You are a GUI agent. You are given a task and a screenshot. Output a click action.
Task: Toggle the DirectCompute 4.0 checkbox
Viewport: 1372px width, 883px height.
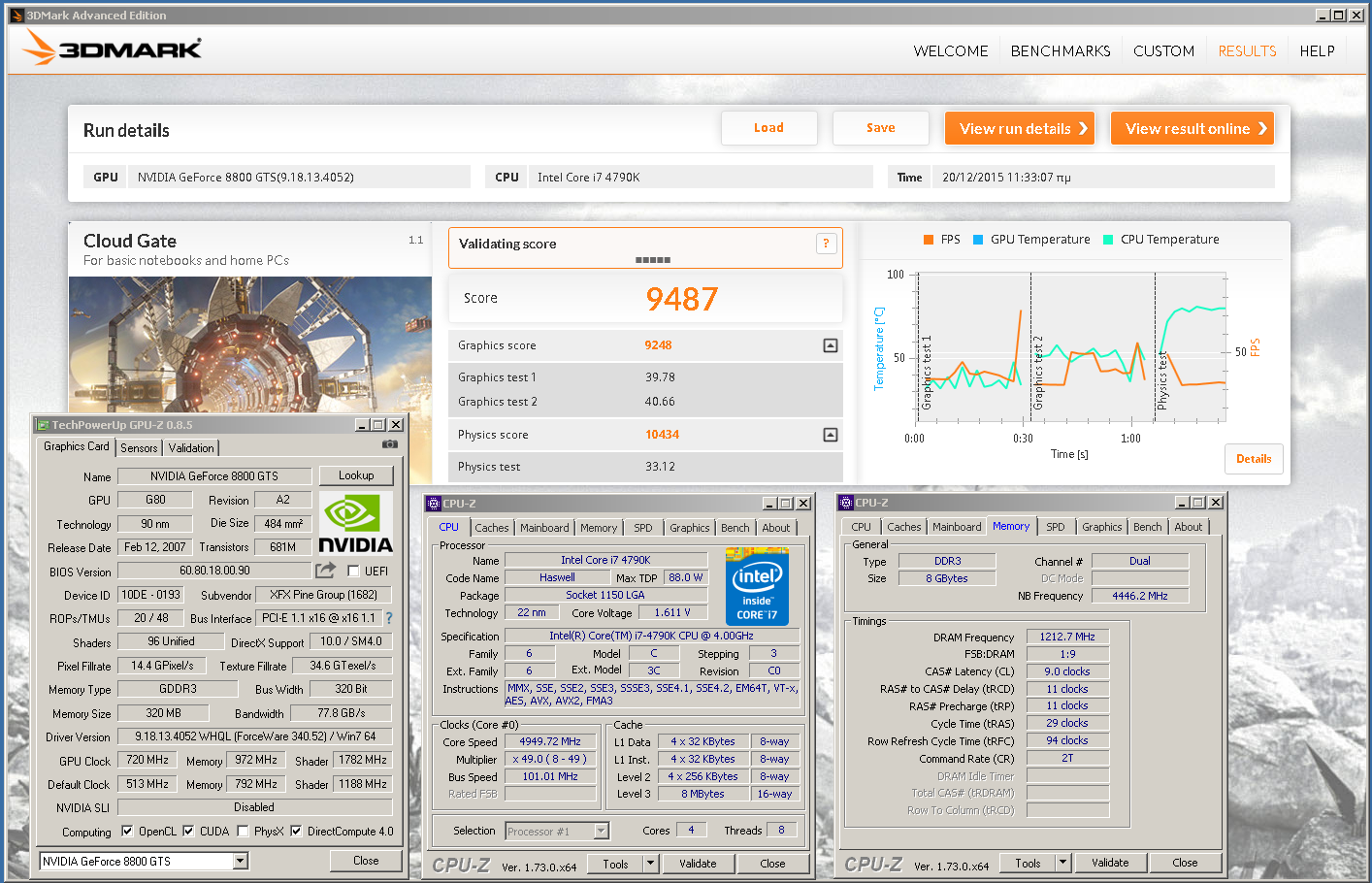tap(296, 832)
